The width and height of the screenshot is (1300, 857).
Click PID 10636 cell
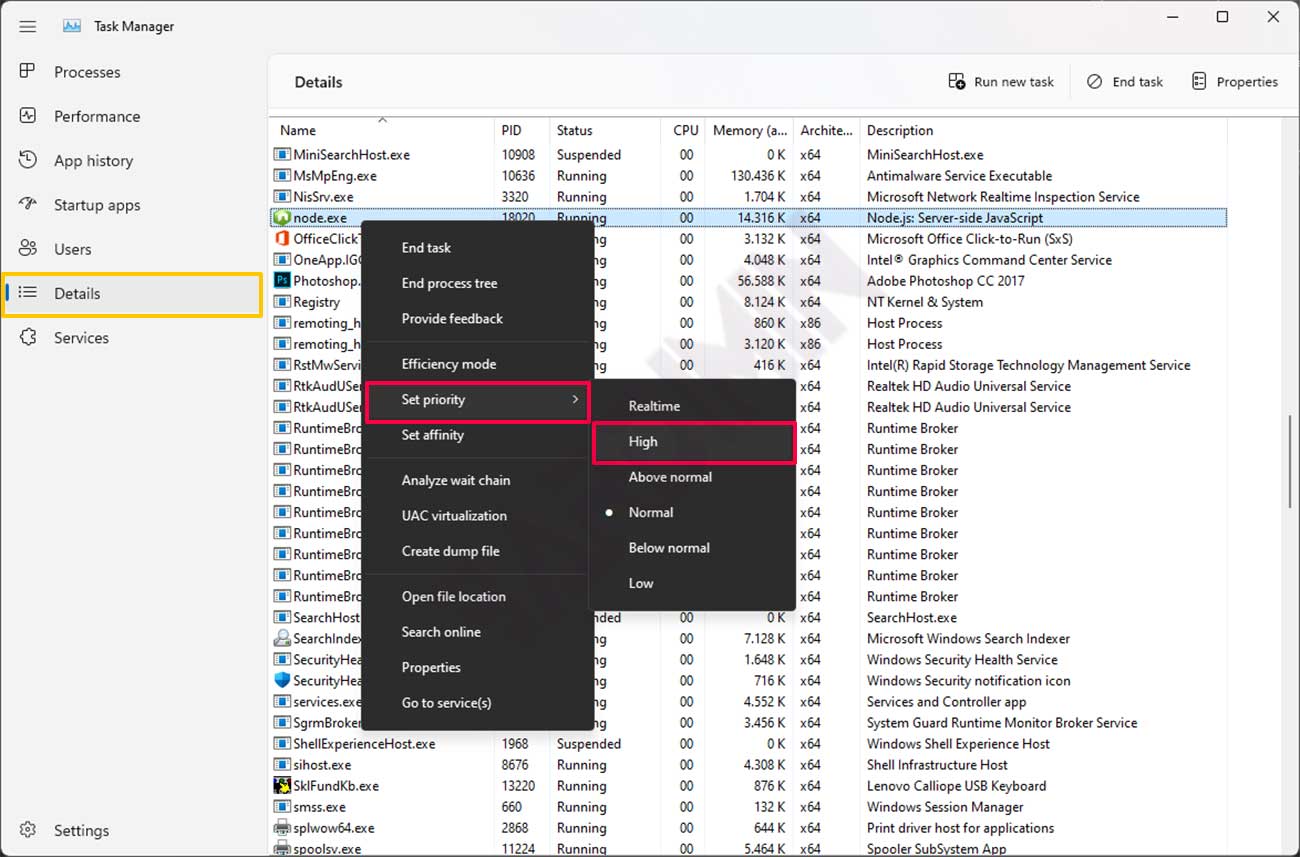click(518, 176)
